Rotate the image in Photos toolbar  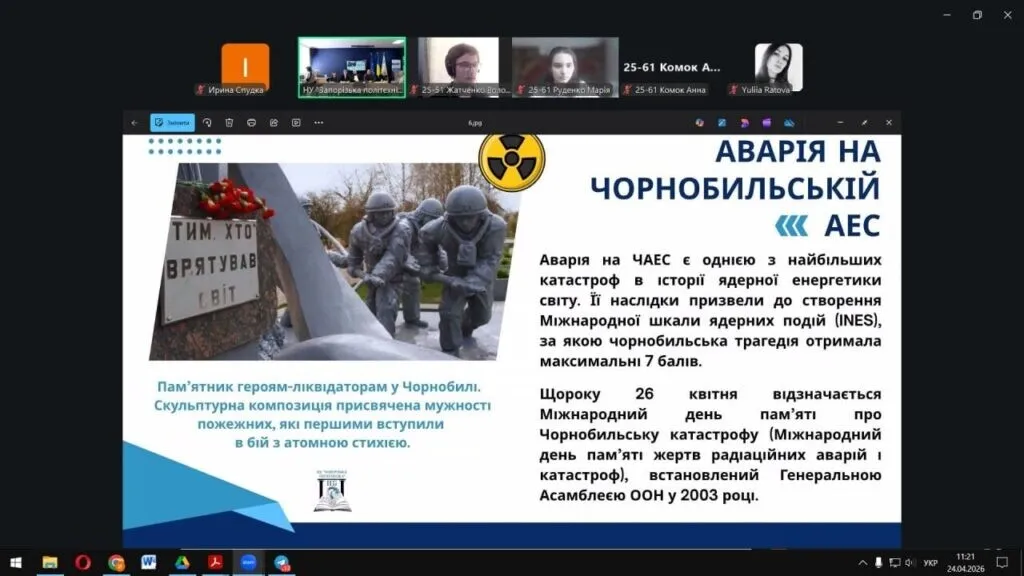[207, 123]
